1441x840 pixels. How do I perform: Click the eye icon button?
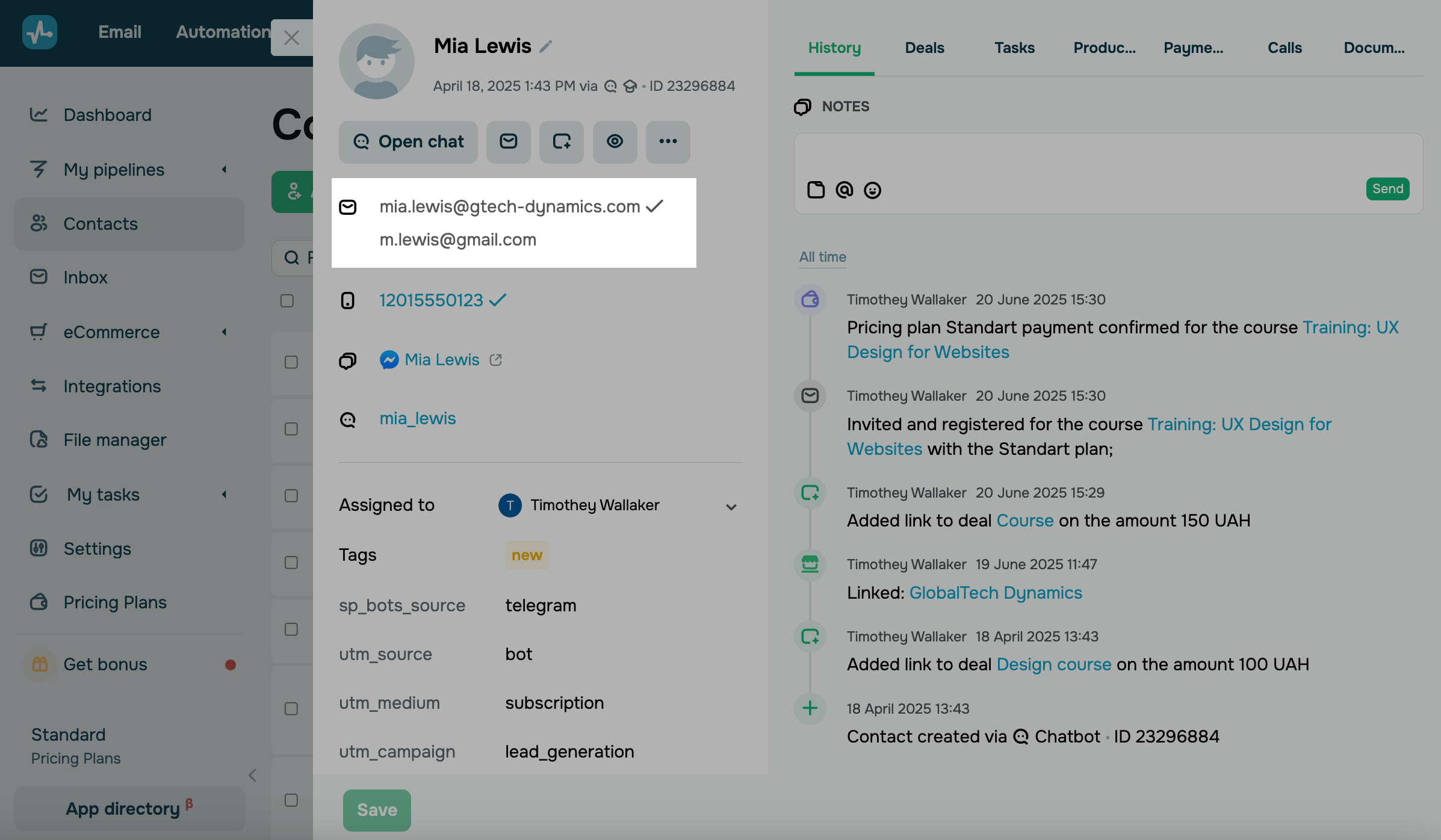click(x=614, y=141)
